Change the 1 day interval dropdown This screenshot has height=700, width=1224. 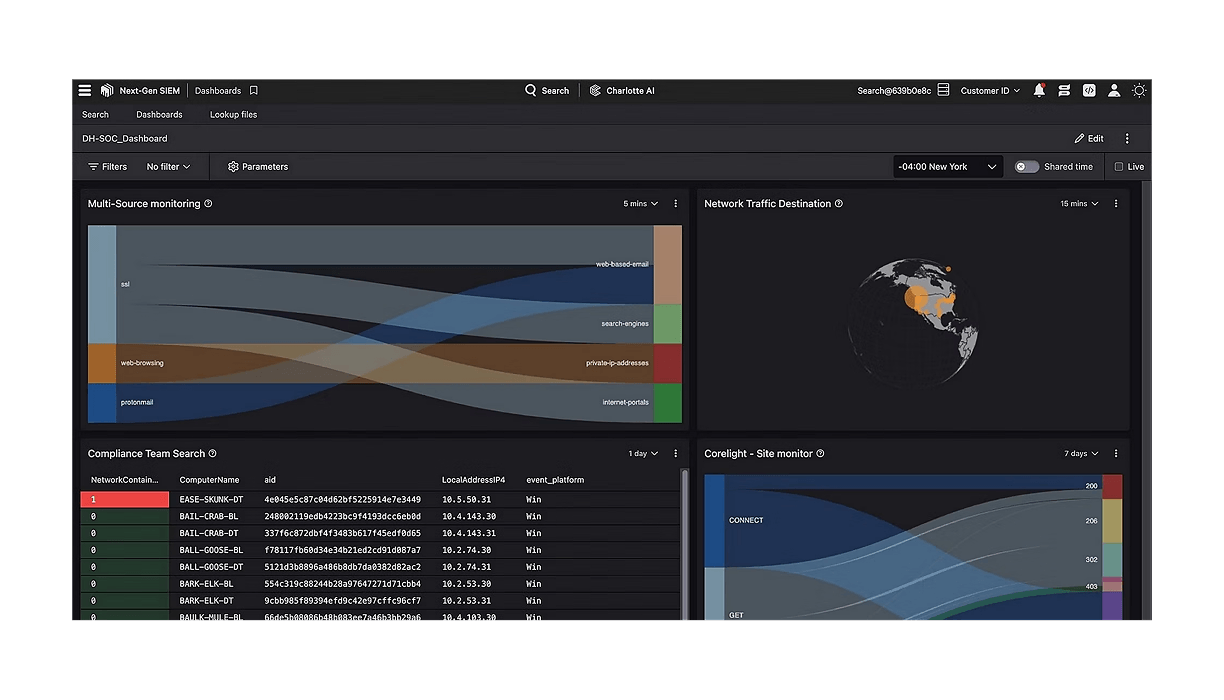point(643,454)
